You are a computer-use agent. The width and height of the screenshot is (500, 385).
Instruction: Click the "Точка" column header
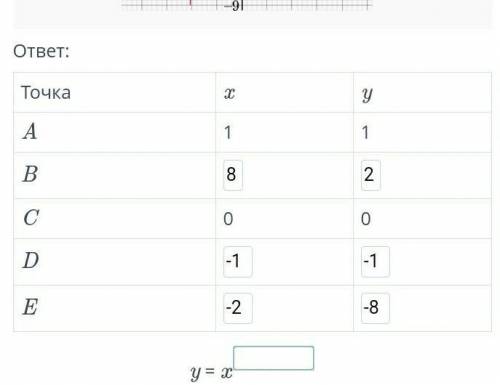coord(46,93)
